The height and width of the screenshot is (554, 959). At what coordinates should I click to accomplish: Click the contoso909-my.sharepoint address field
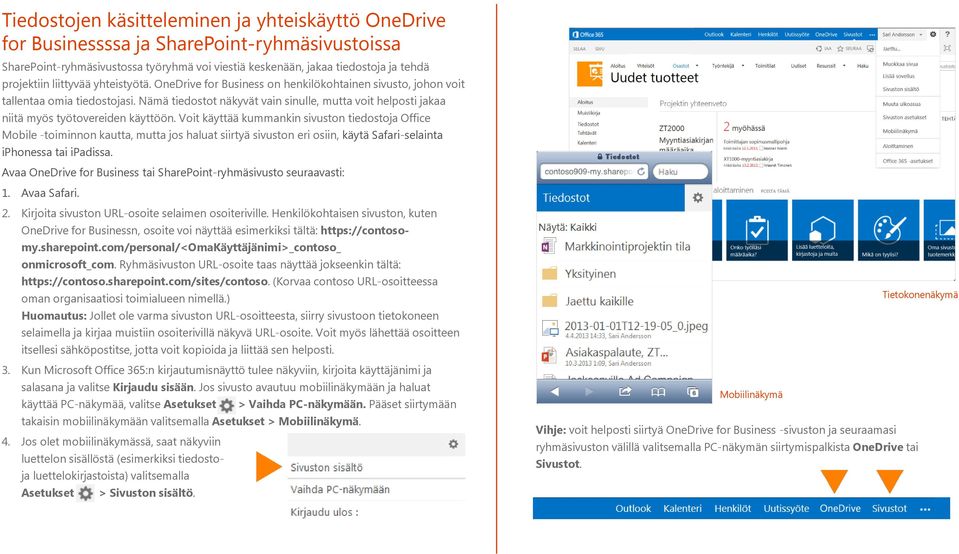click(x=593, y=172)
